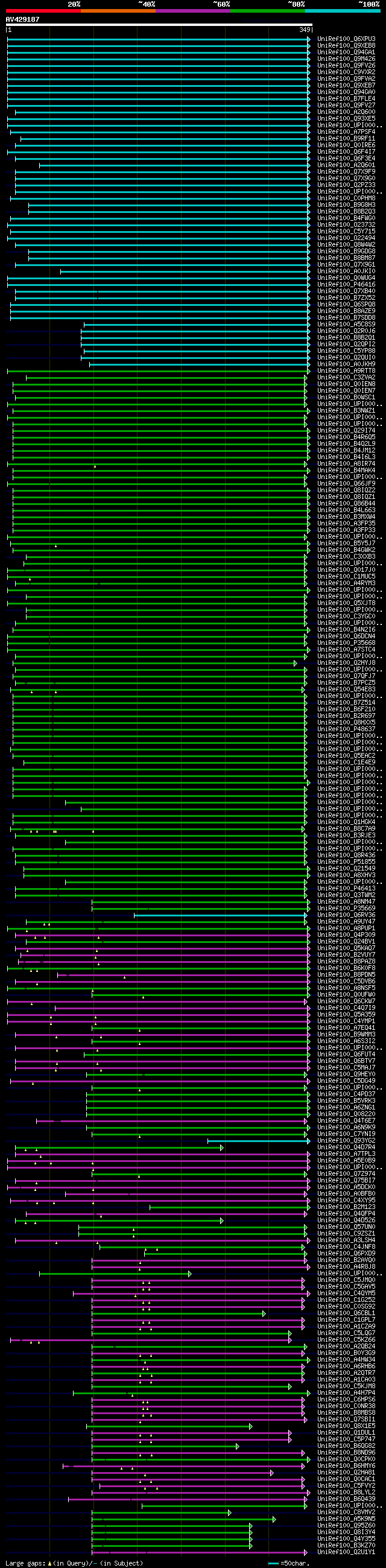
Task: Select the UniRef100_Q2U1Y1 label
Action: coord(346,1552)
